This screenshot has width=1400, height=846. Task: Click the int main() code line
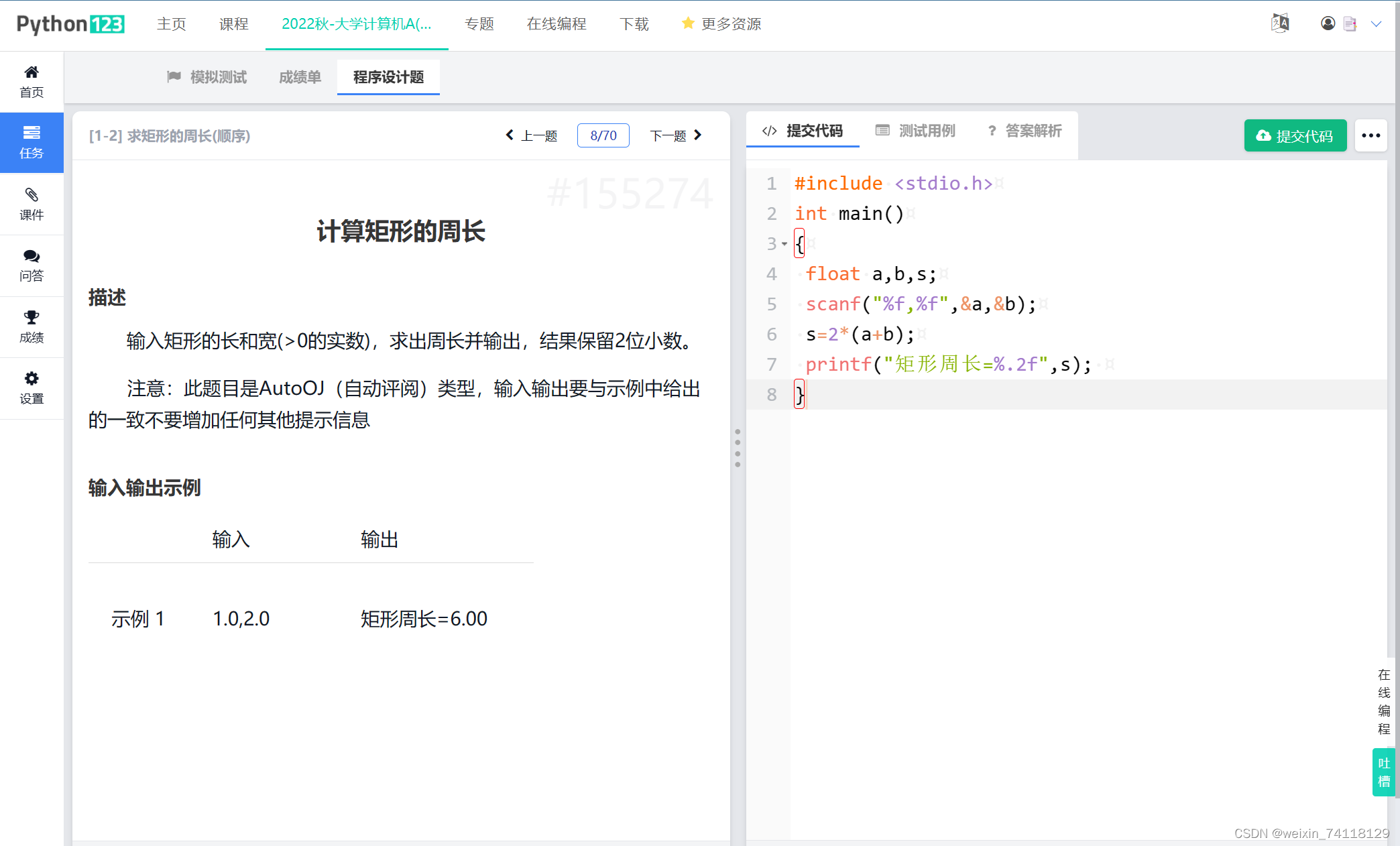849,214
